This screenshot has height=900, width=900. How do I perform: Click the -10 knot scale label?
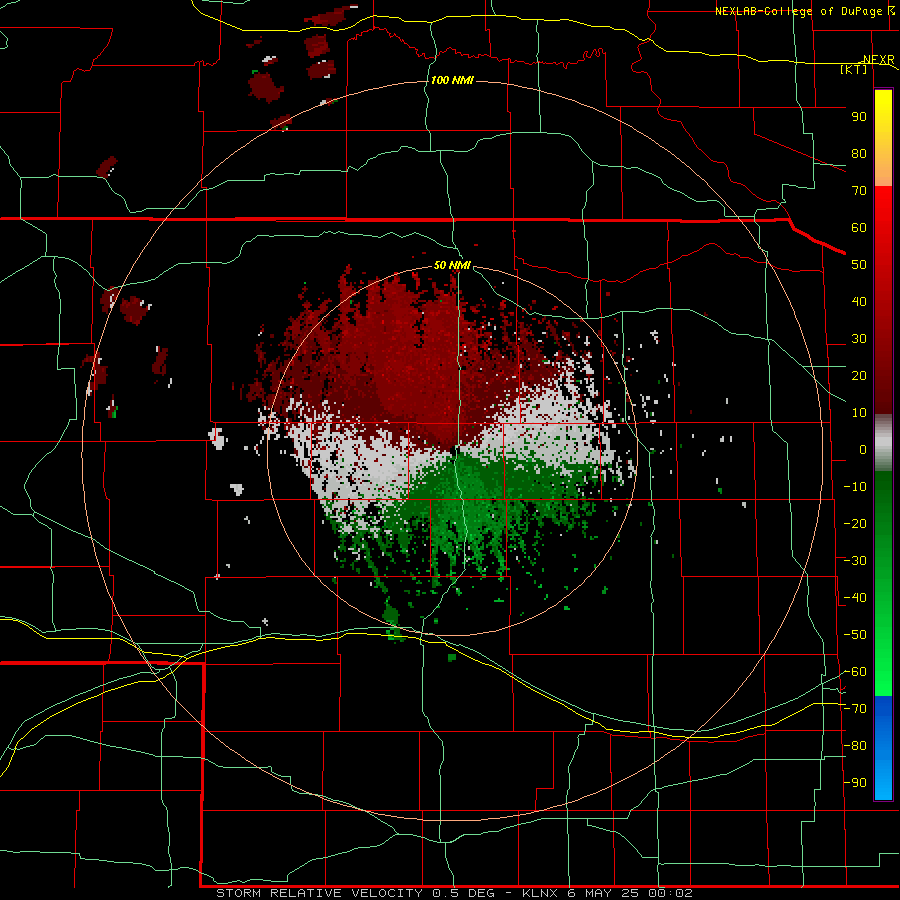(x=855, y=487)
